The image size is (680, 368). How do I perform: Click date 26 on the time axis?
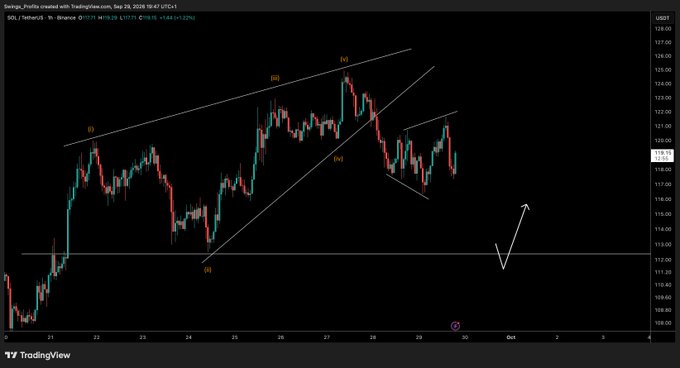pyautogui.click(x=281, y=337)
